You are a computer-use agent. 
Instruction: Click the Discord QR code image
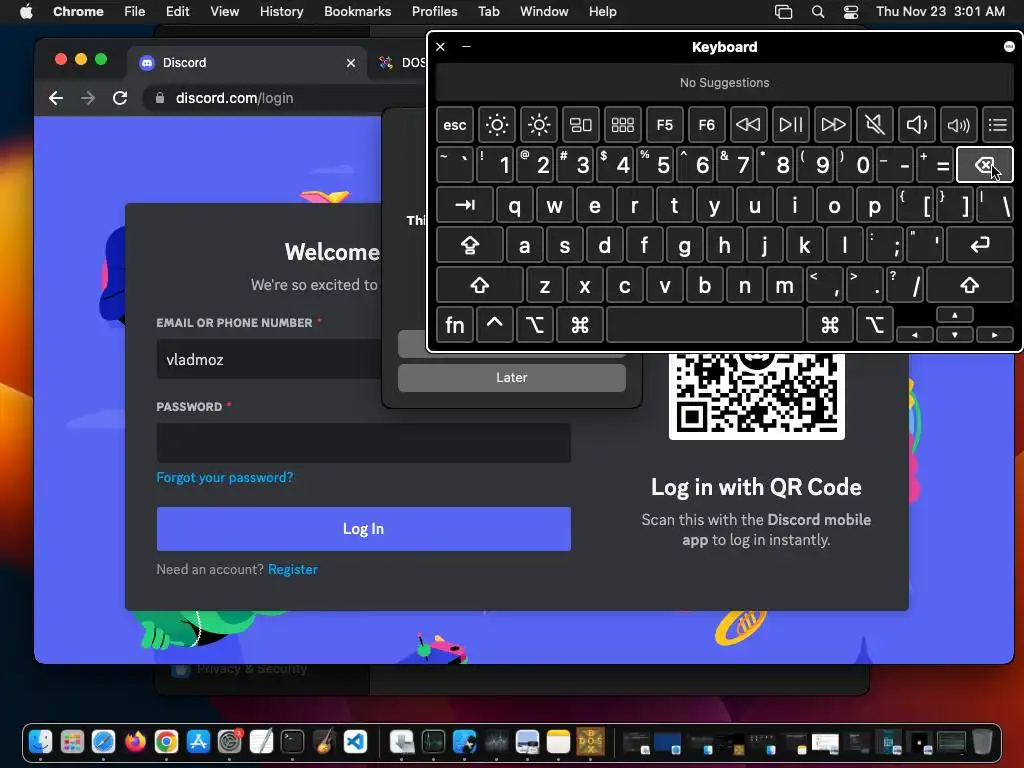756,395
